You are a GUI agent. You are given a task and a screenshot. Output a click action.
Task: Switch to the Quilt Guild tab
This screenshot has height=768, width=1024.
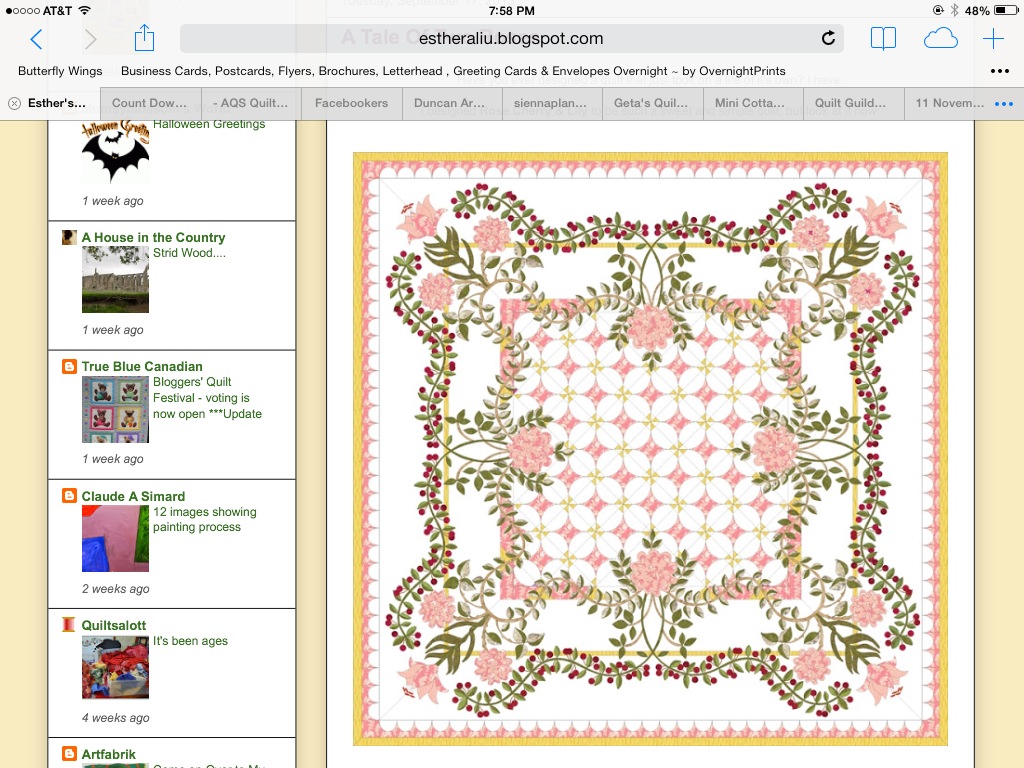(x=850, y=103)
